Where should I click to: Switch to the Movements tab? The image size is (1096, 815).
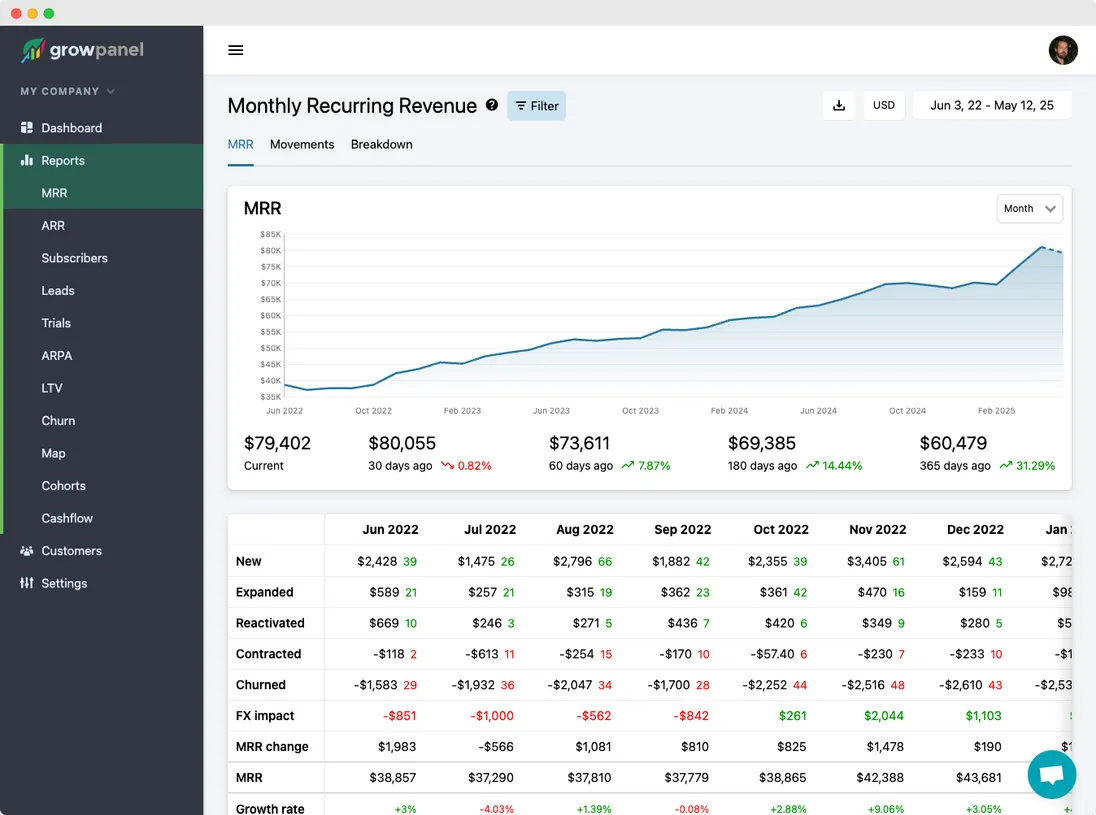click(x=302, y=144)
